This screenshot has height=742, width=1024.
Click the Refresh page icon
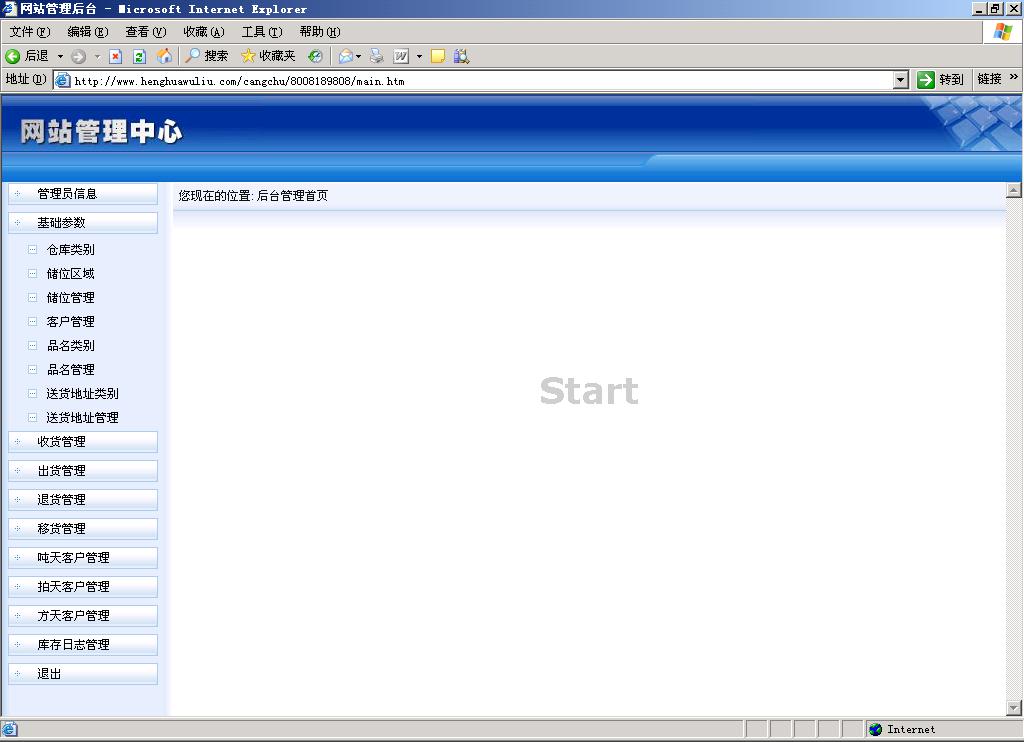pos(139,56)
